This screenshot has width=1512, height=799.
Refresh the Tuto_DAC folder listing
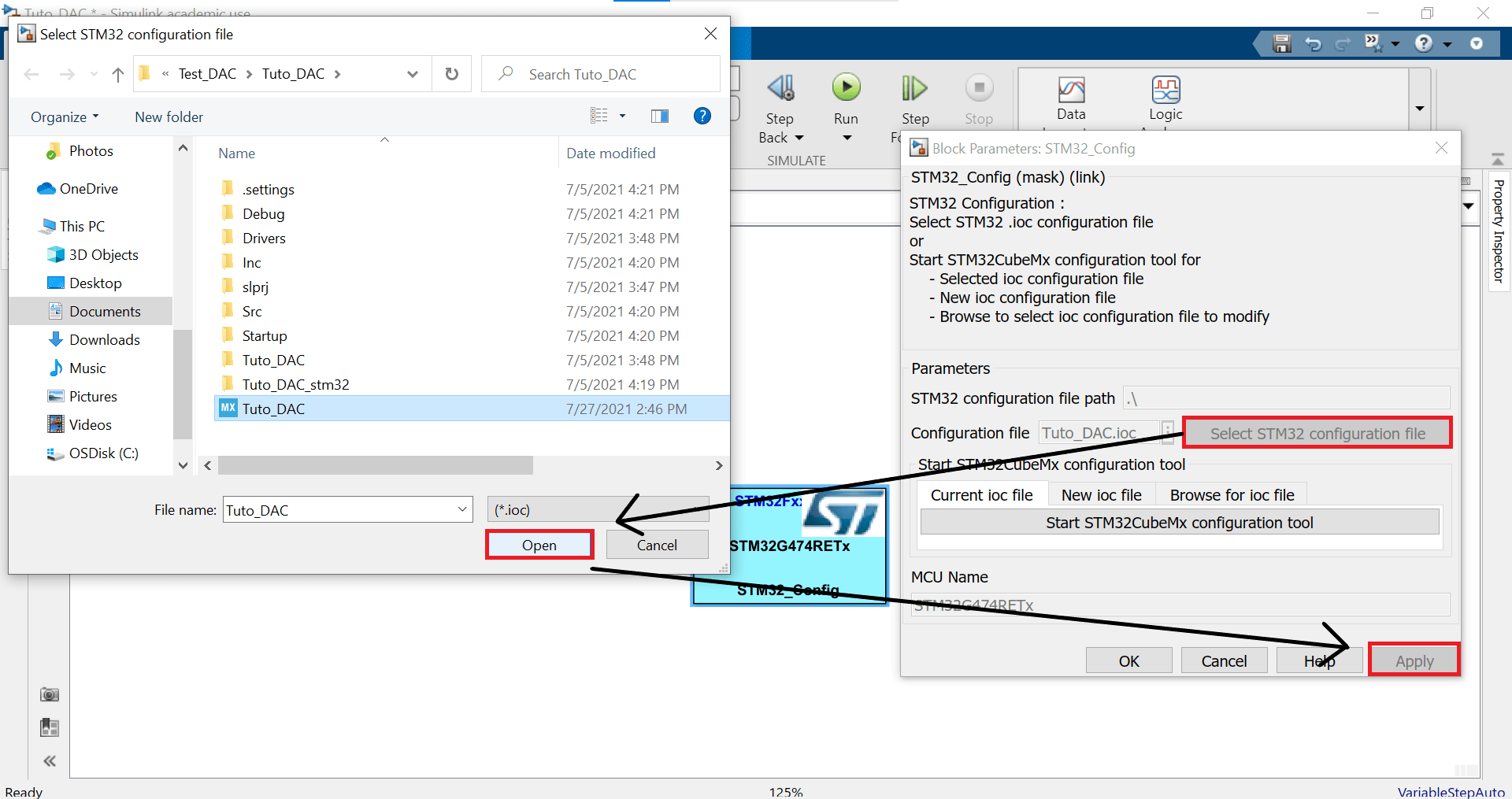[452, 74]
